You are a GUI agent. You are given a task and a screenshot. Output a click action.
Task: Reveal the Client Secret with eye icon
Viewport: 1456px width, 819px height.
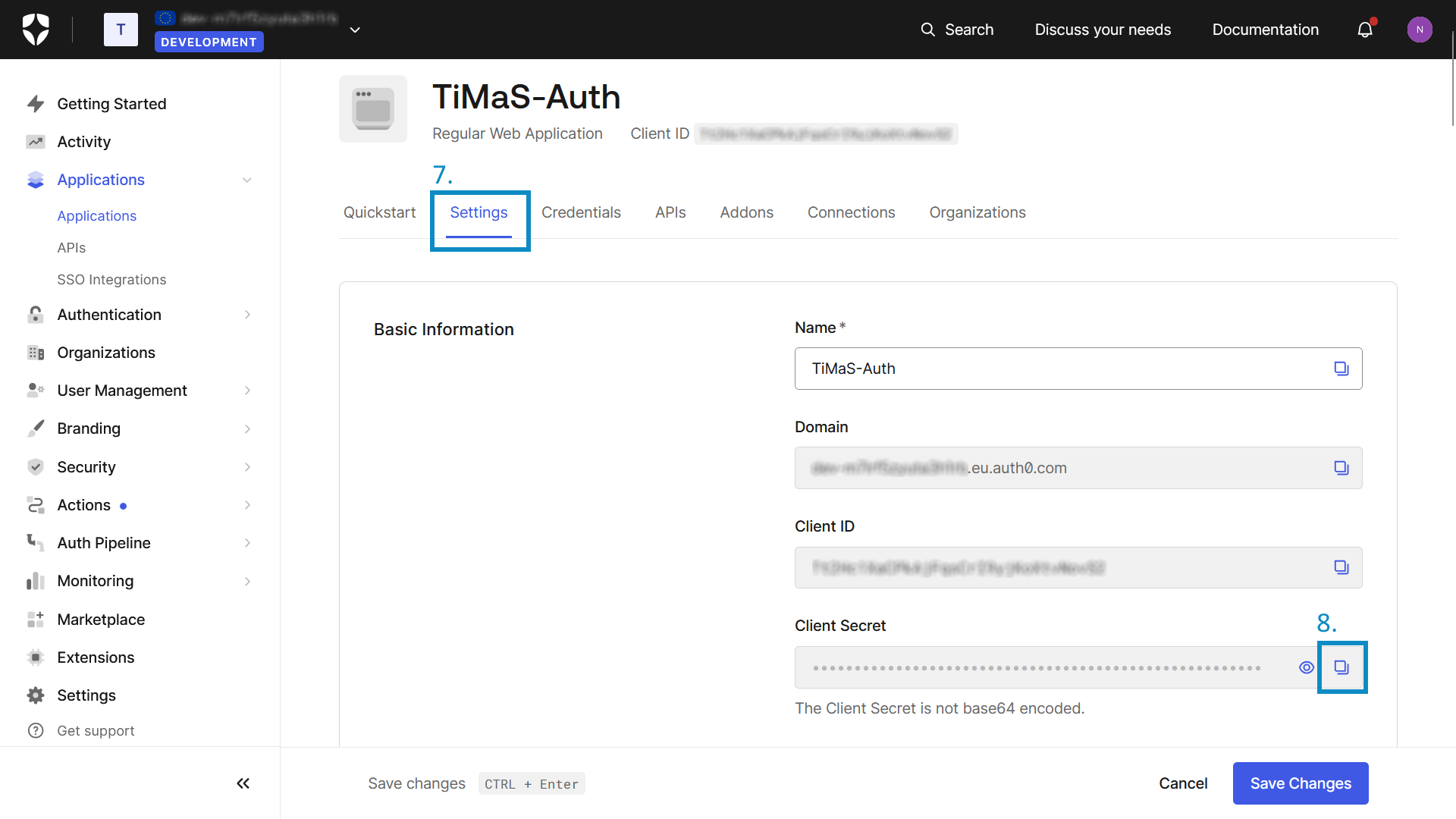tap(1306, 667)
